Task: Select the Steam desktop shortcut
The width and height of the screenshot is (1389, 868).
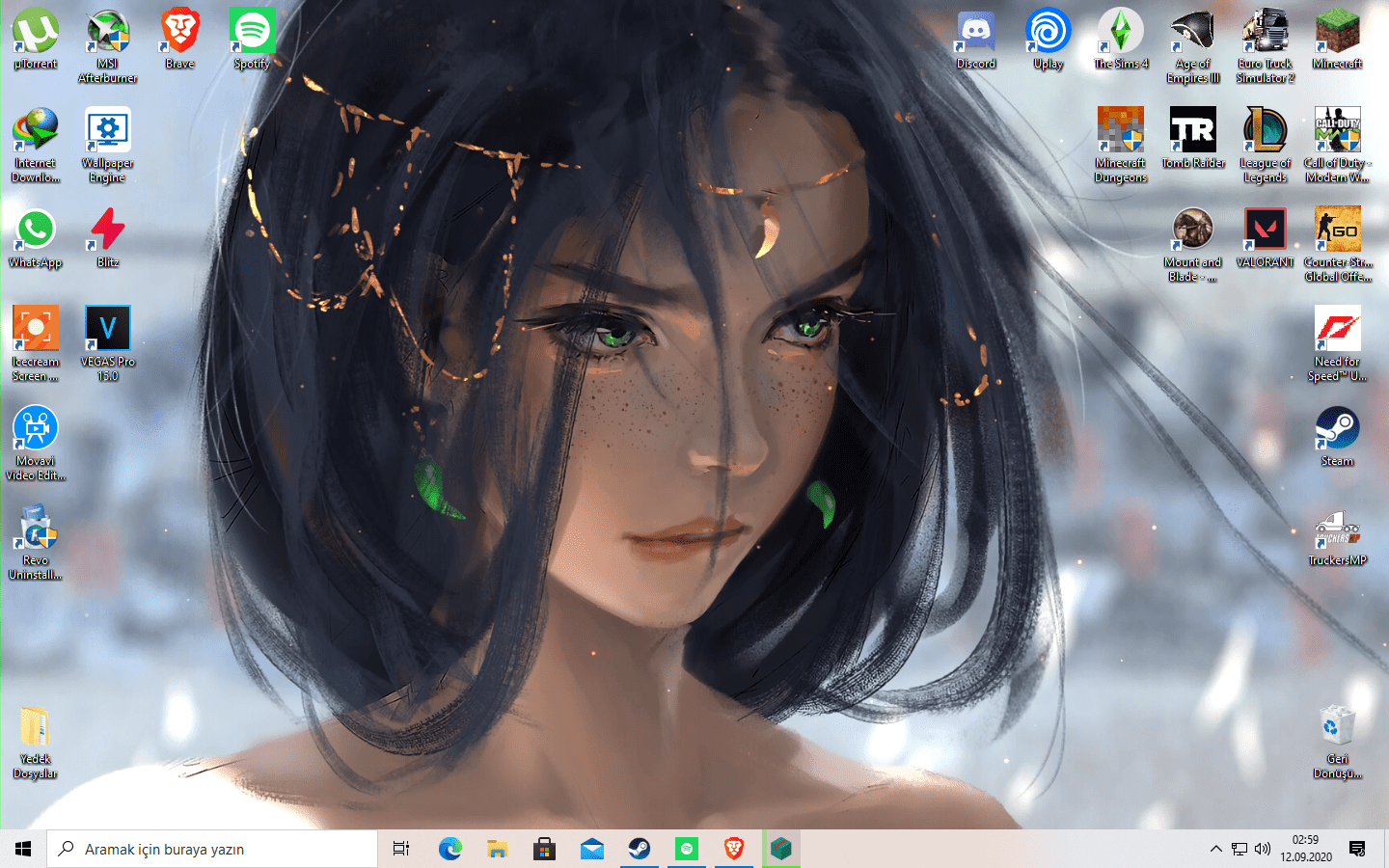Action: coord(1338,436)
